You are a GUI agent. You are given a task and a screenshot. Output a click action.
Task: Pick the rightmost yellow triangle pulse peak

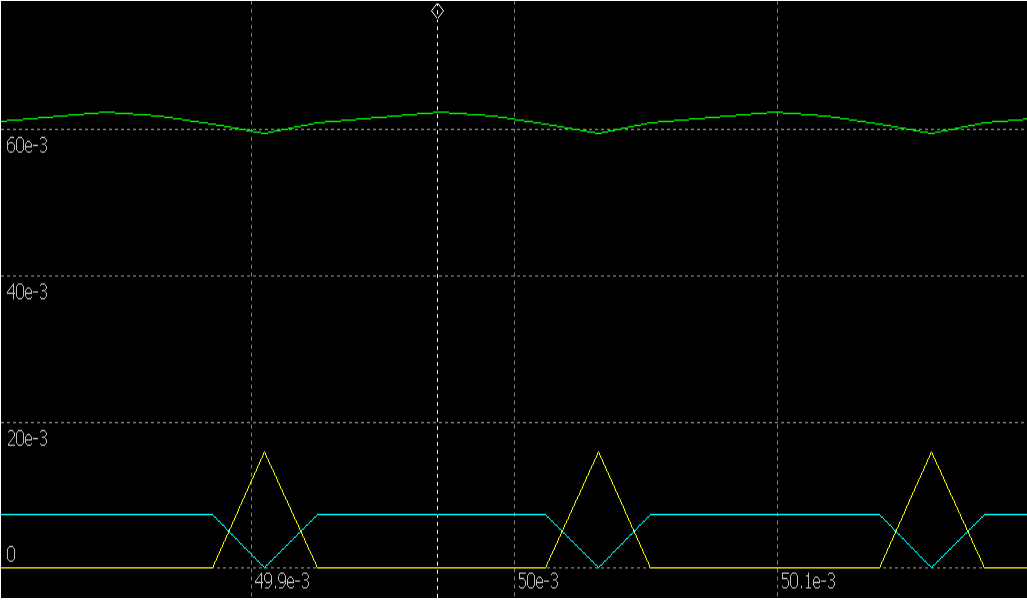(x=932, y=453)
